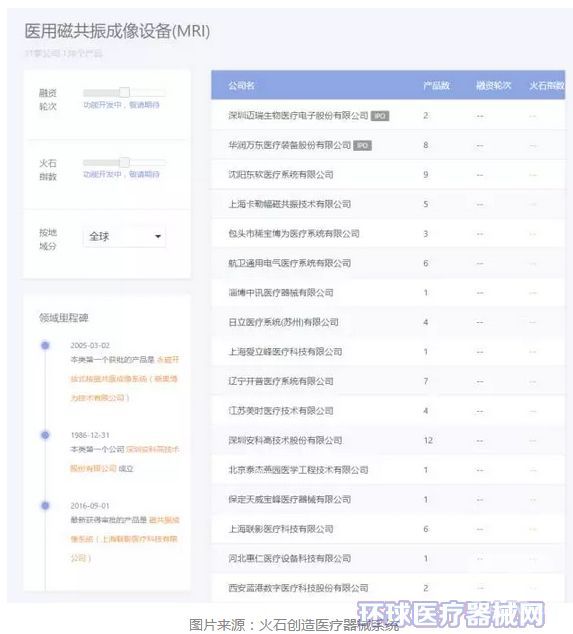Click the 火石指数 column header

pyautogui.click(x=547, y=85)
